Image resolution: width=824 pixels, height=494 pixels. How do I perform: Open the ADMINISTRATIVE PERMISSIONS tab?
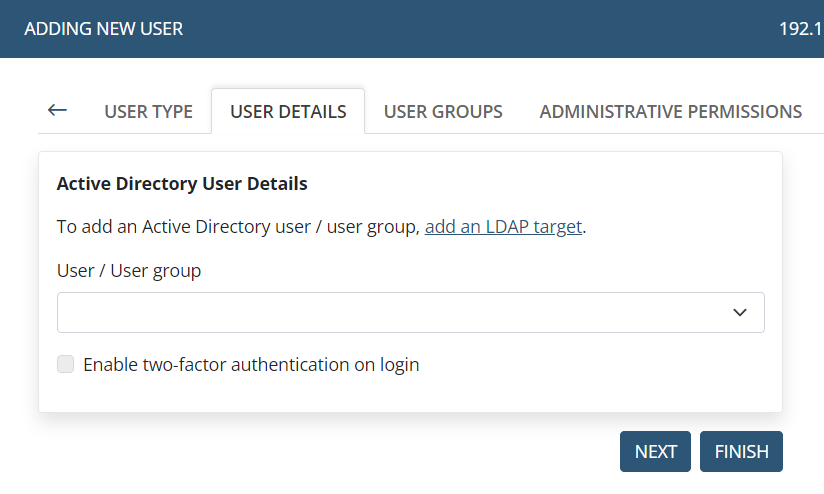click(x=671, y=111)
